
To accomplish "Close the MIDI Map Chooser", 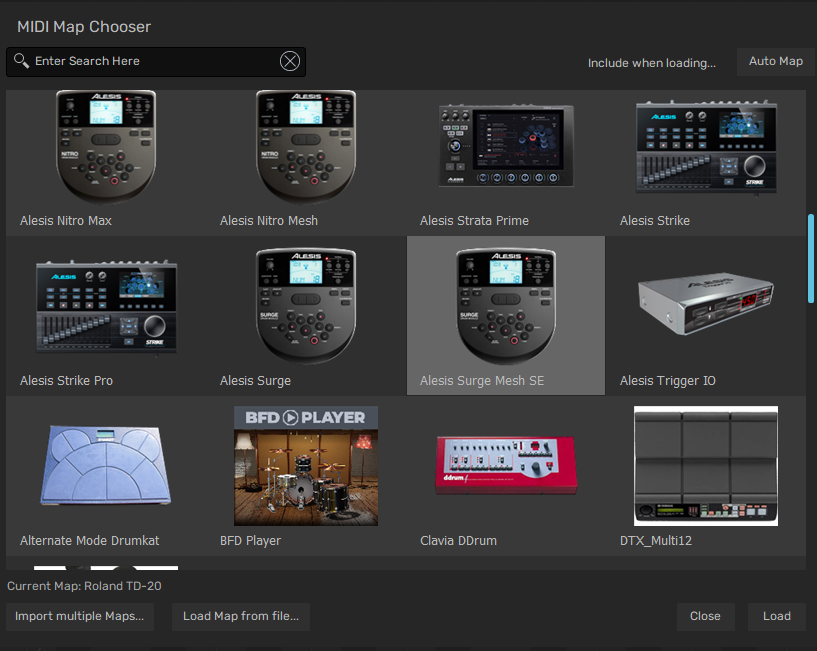I will pos(705,617).
